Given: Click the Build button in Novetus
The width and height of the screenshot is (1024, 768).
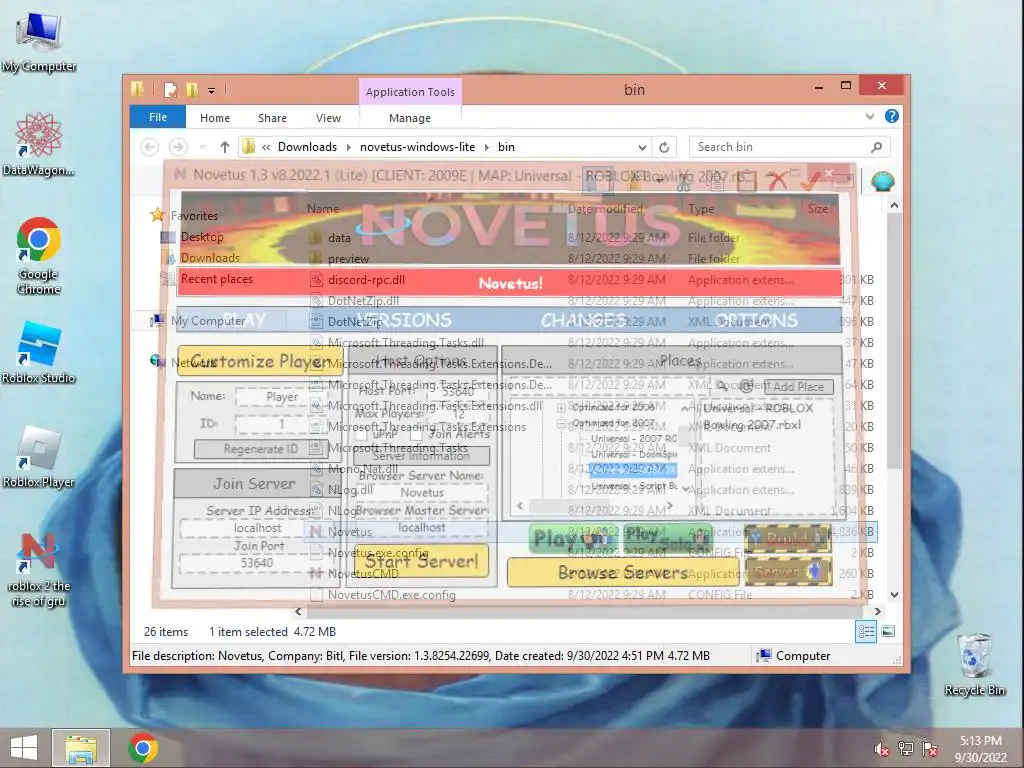Looking at the screenshot, I should (788, 539).
